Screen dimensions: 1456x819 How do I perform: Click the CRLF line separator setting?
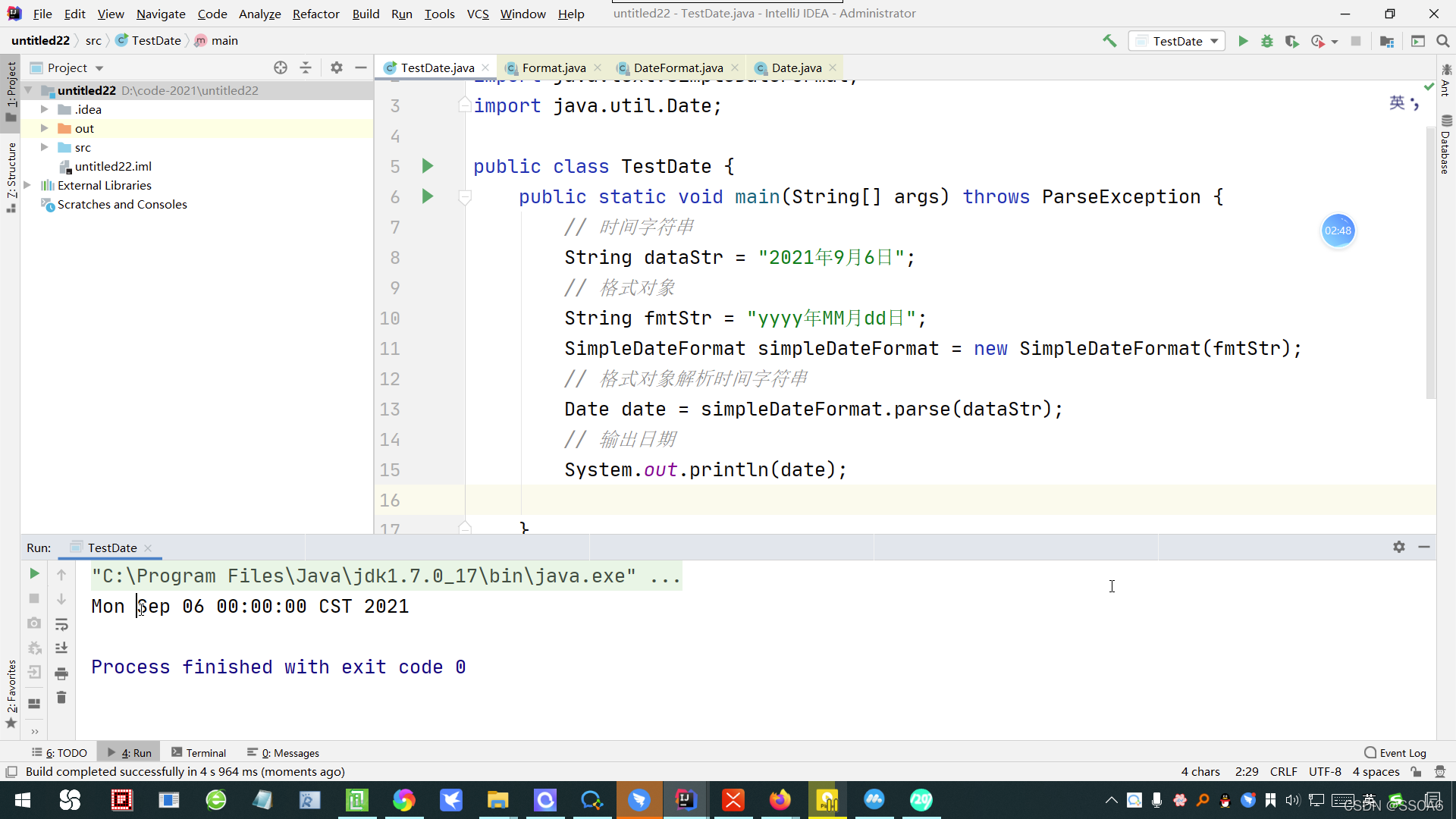coord(1284,771)
